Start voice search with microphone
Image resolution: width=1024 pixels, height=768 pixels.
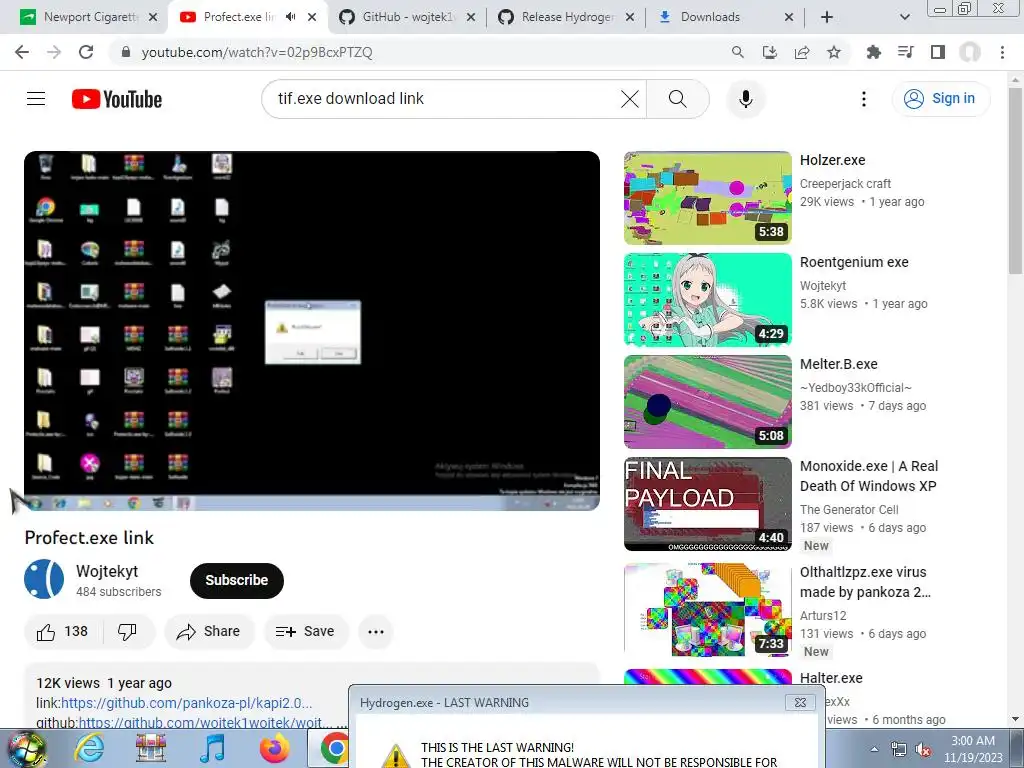click(x=745, y=99)
